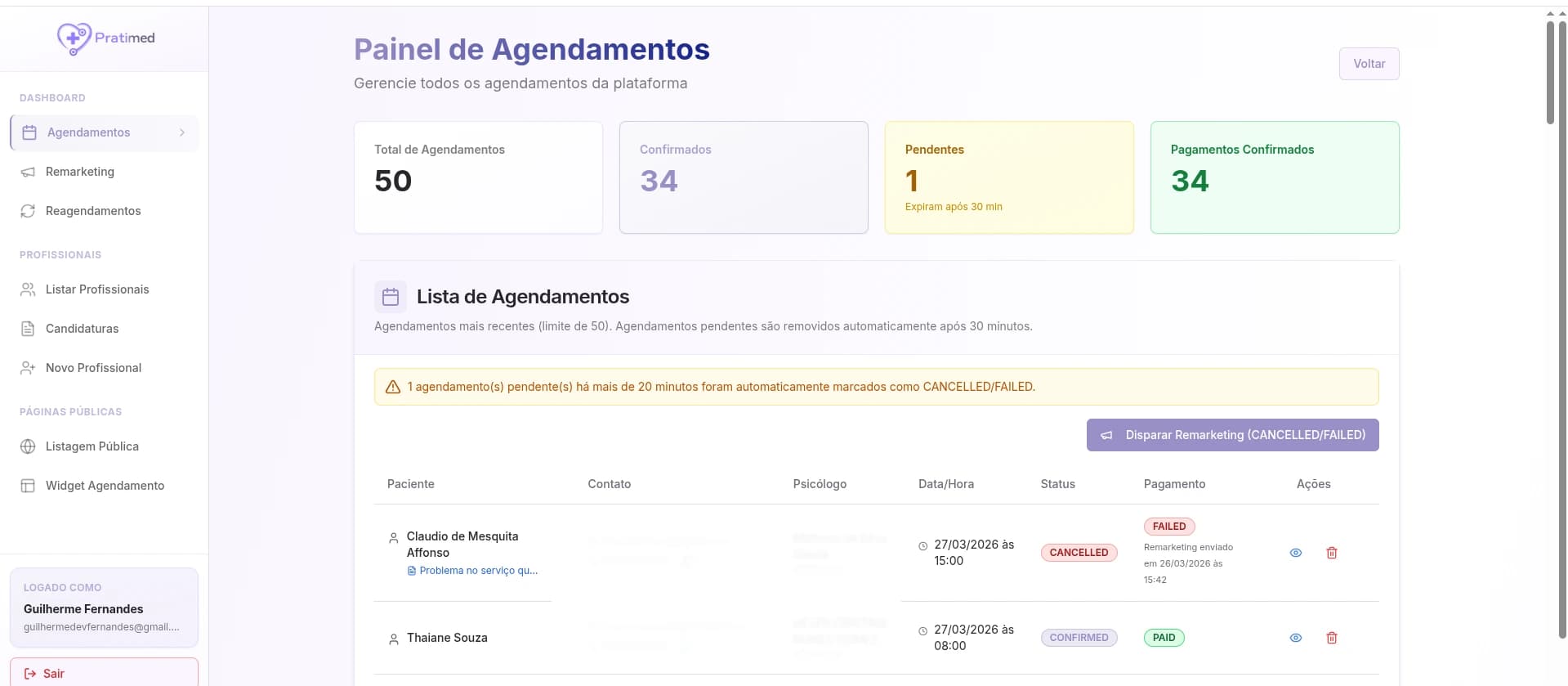
Task: Click the Painel de Agendamentos heading
Action: point(532,49)
